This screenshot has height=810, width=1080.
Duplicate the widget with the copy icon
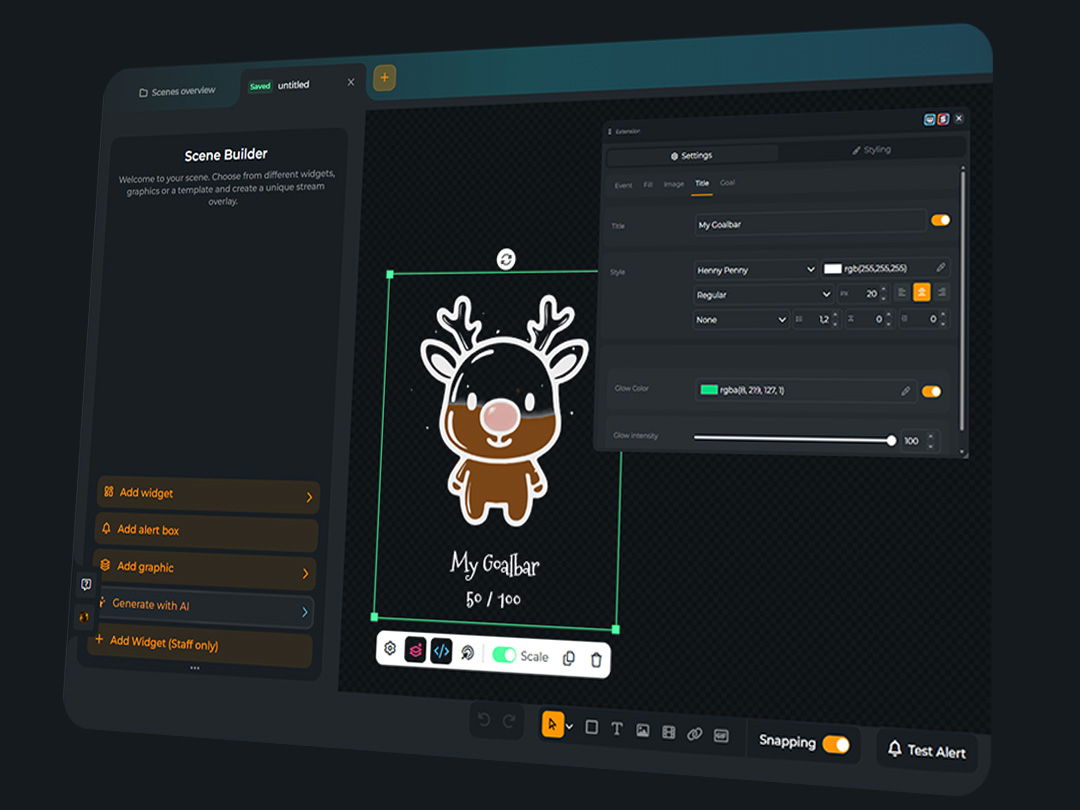[569, 658]
